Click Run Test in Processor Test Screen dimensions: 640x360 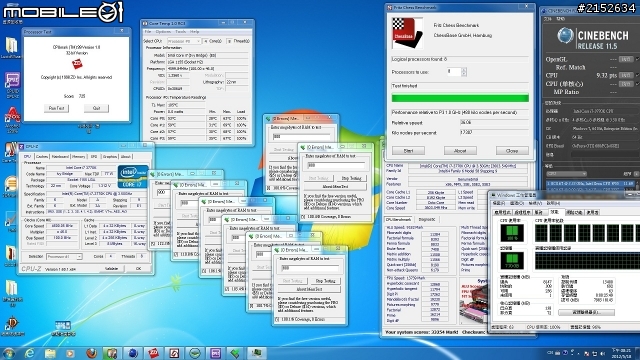[56, 108]
